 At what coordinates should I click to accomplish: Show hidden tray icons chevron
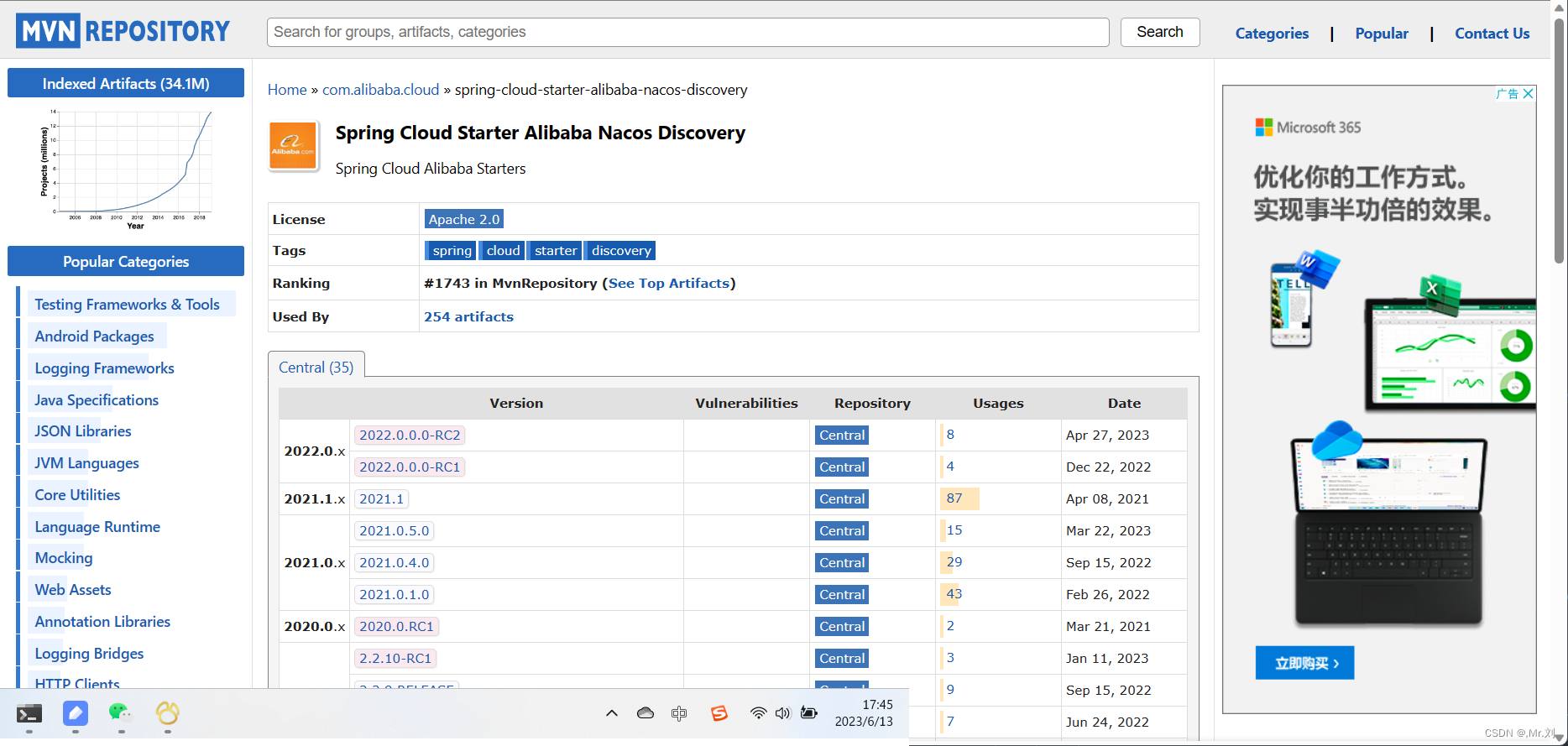tap(612, 713)
